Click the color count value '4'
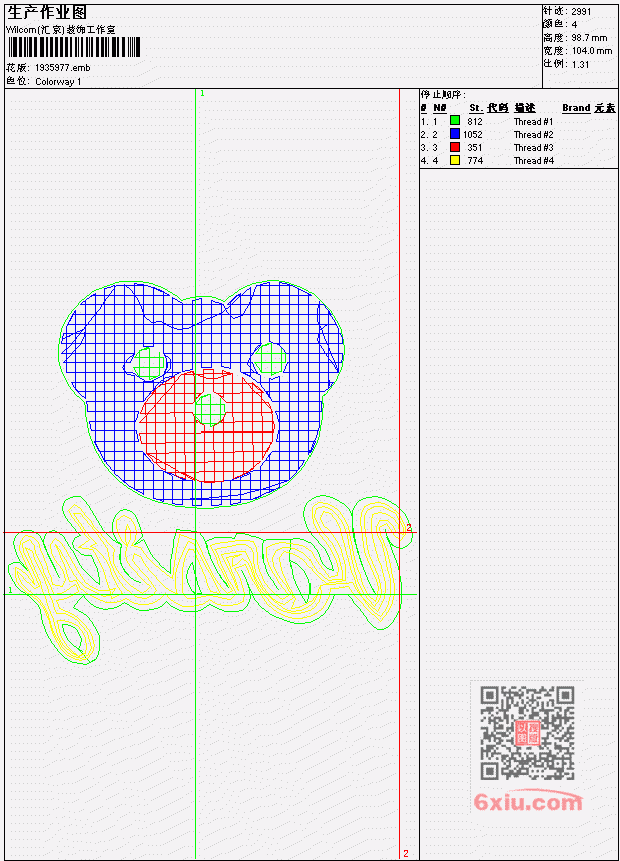This screenshot has height=861, width=620. 574,24
